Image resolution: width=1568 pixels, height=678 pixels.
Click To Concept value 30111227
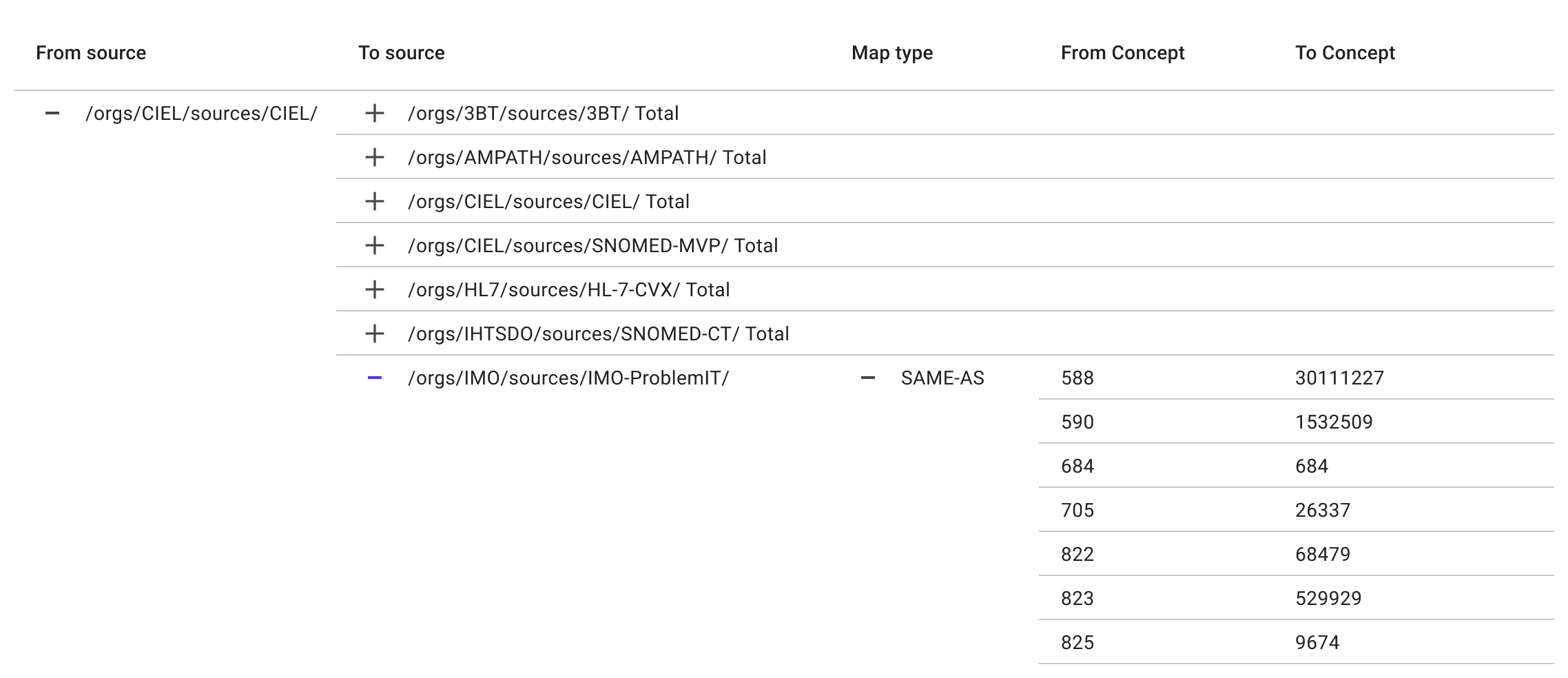click(x=1339, y=378)
